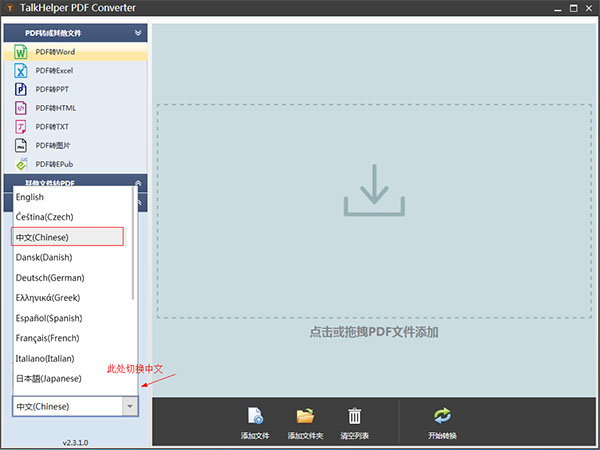Click the PDF转HTML text label
Image resolution: width=600 pixels, height=450 pixels.
tap(55, 108)
